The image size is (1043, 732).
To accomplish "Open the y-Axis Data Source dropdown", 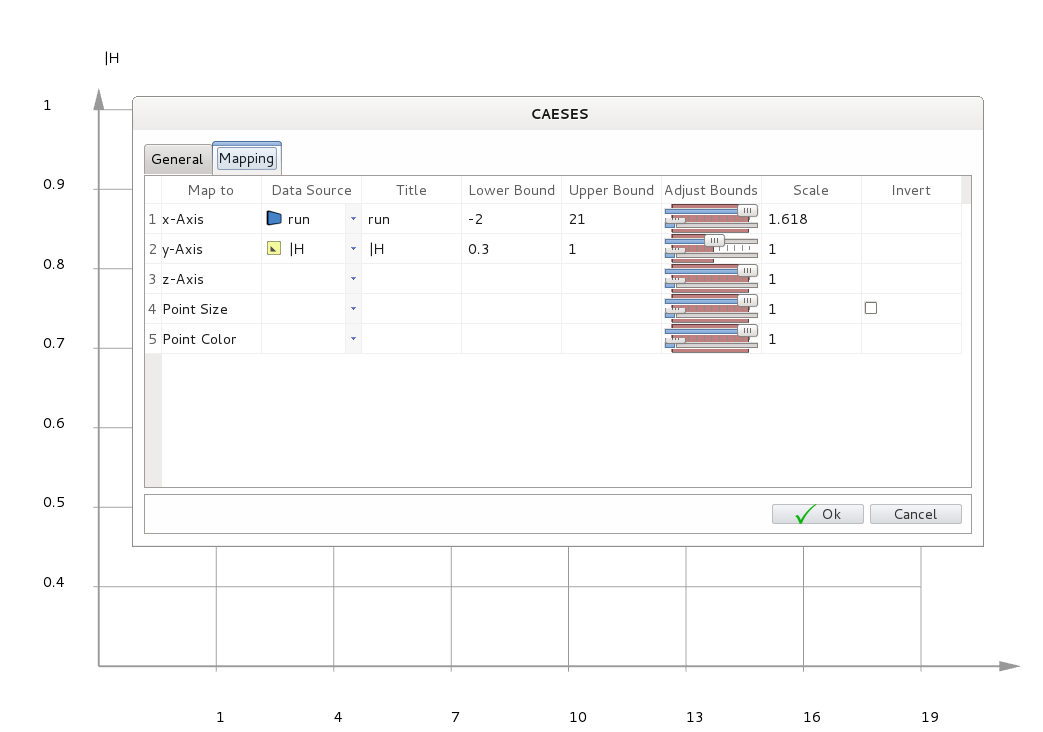I will coord(353,249).
